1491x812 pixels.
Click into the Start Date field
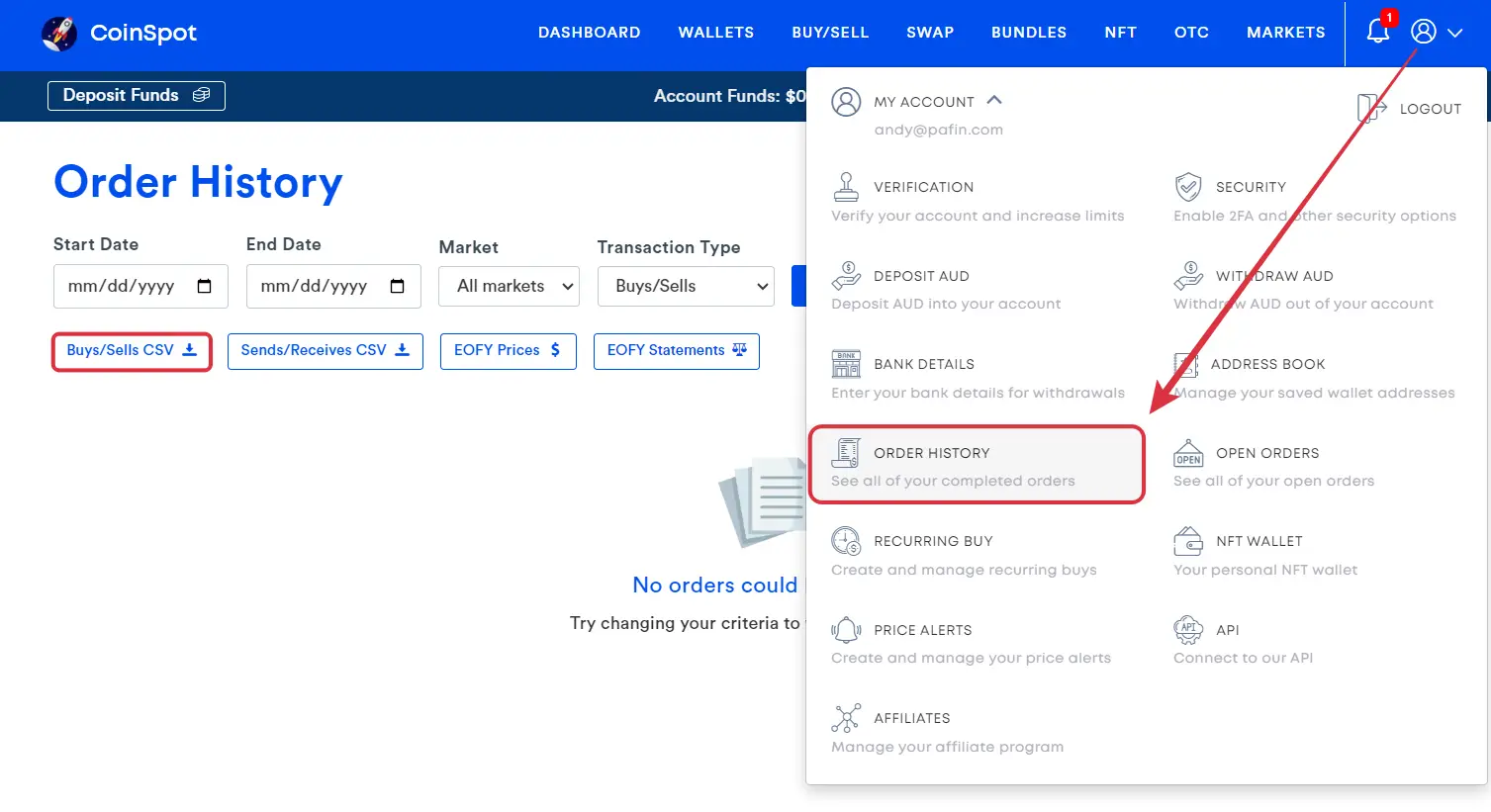[140, 286]
